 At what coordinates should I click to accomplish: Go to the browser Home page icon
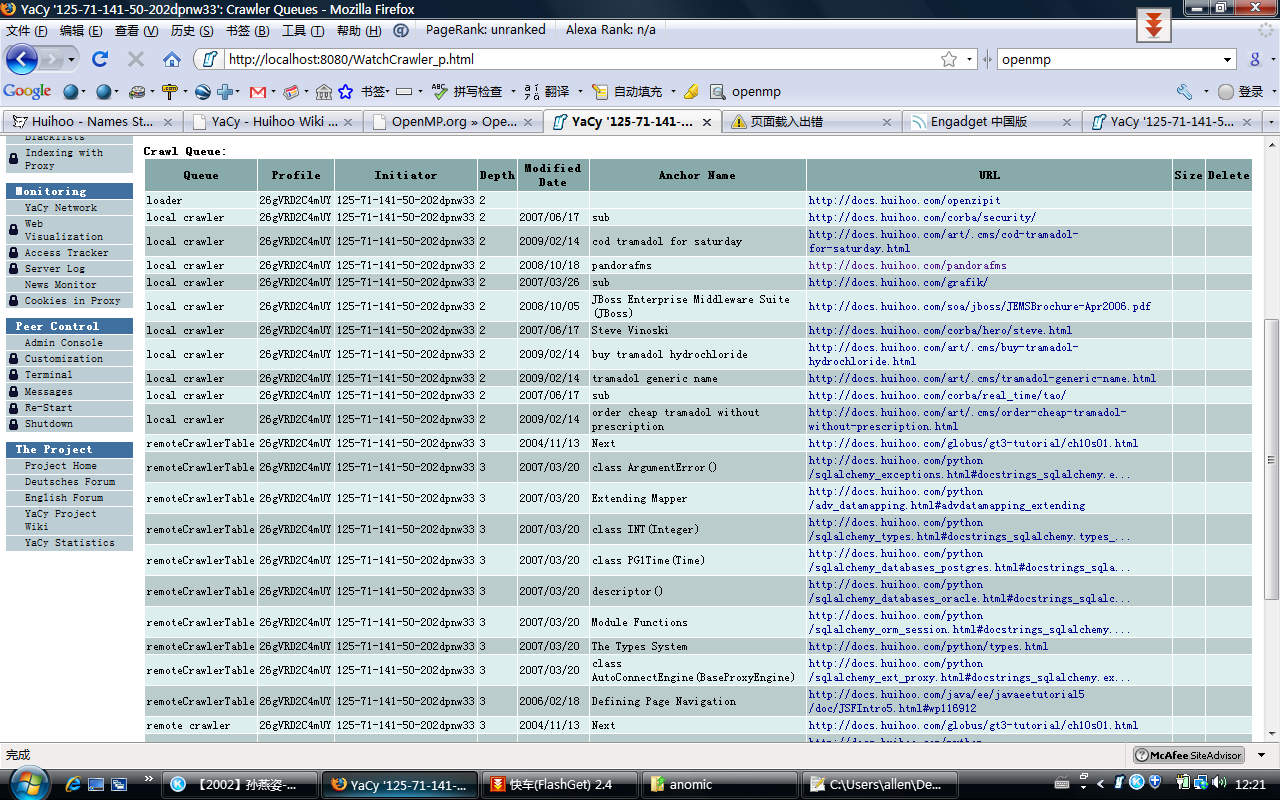172,60
